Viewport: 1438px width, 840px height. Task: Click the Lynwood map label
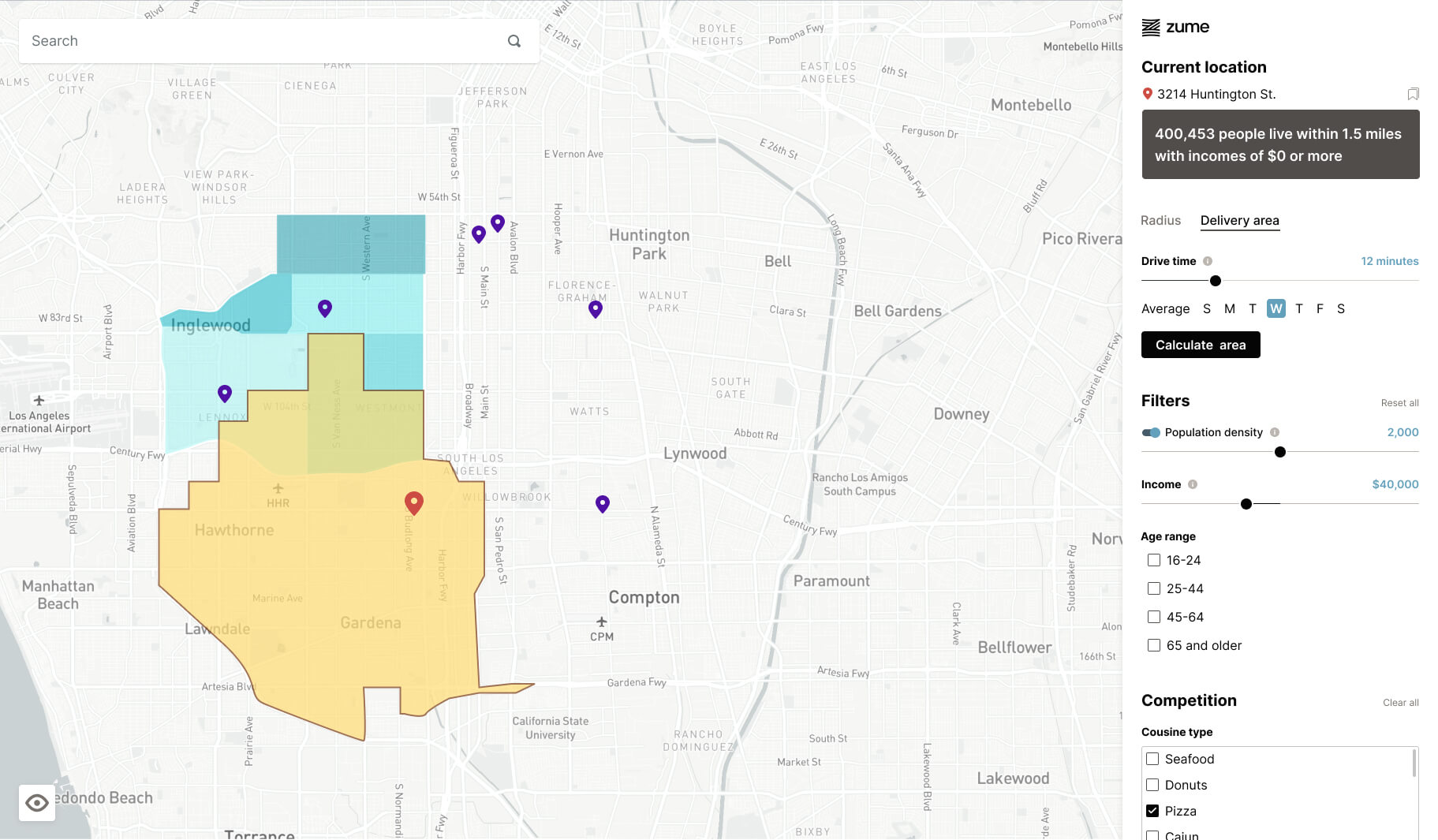(695, 454)
